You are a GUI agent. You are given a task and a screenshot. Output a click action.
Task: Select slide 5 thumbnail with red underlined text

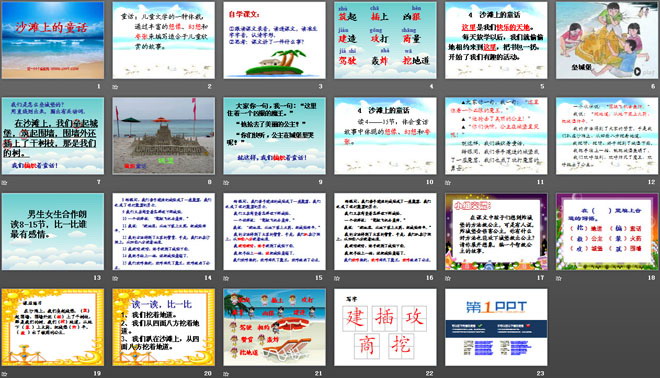496,40
